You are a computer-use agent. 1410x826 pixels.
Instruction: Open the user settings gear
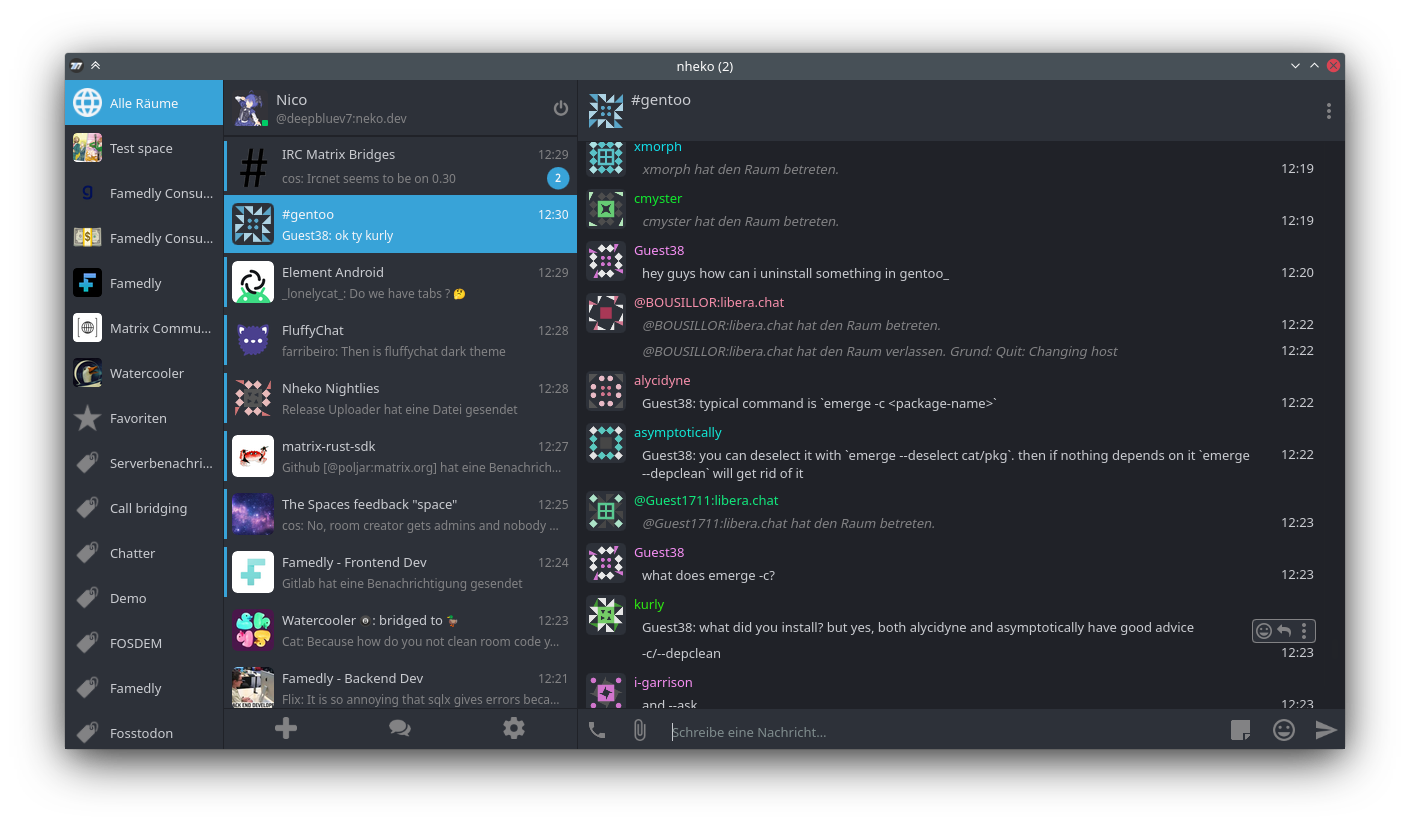tap(513, 728)
